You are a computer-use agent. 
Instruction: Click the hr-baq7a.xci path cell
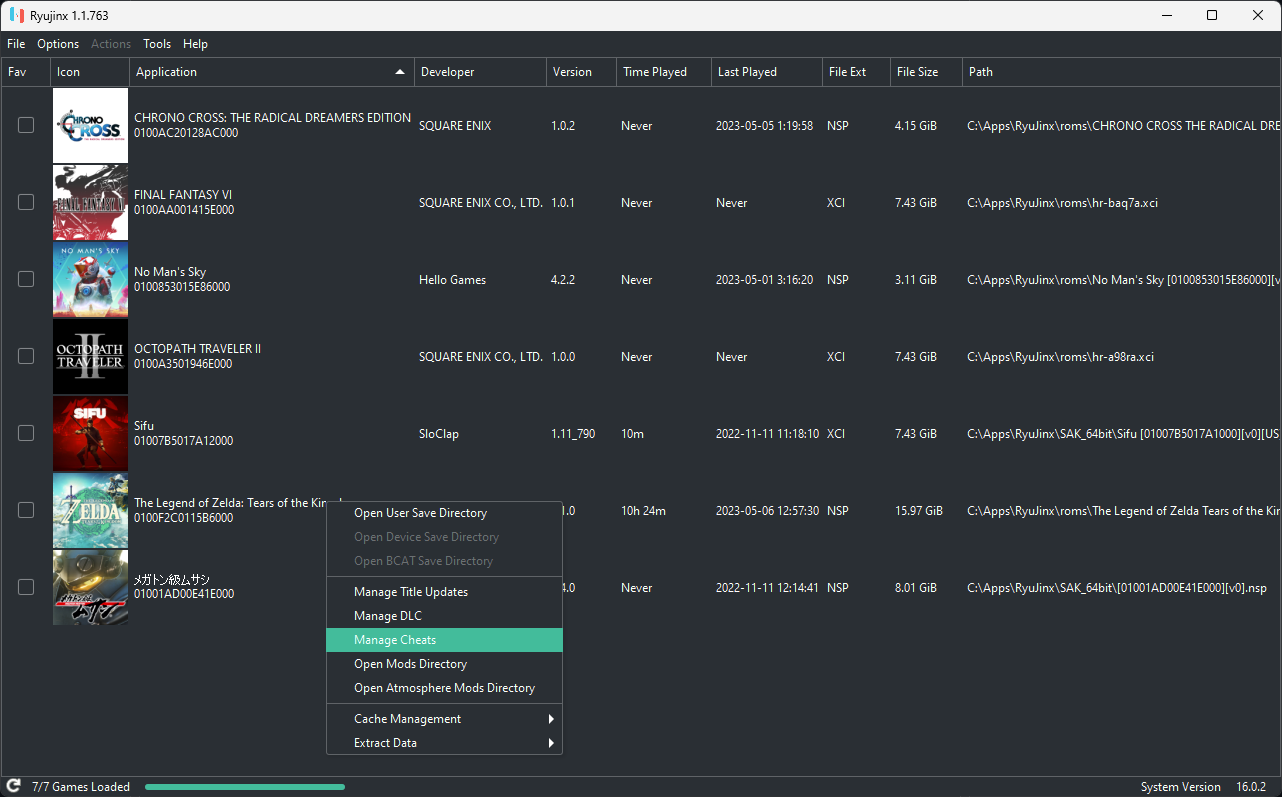1063,203
